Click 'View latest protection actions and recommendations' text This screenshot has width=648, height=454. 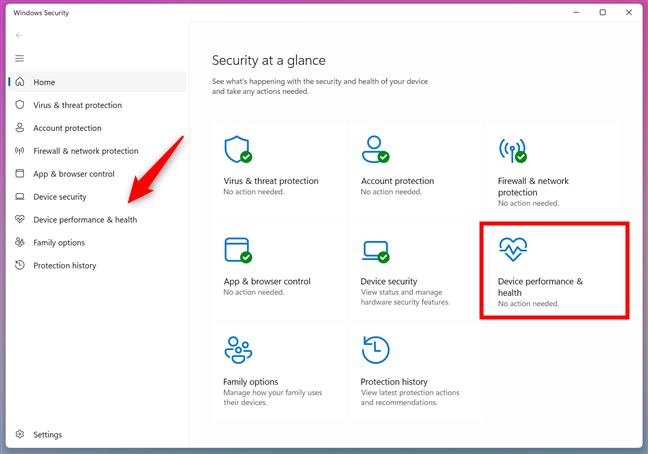(x=410, y=397)
